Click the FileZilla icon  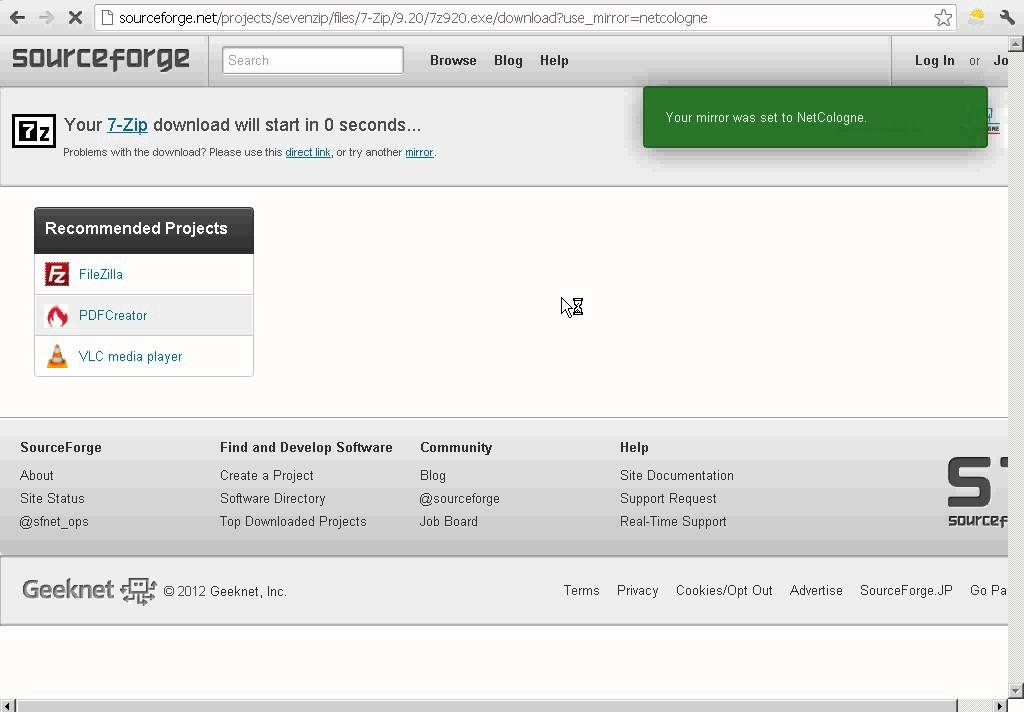57,274
